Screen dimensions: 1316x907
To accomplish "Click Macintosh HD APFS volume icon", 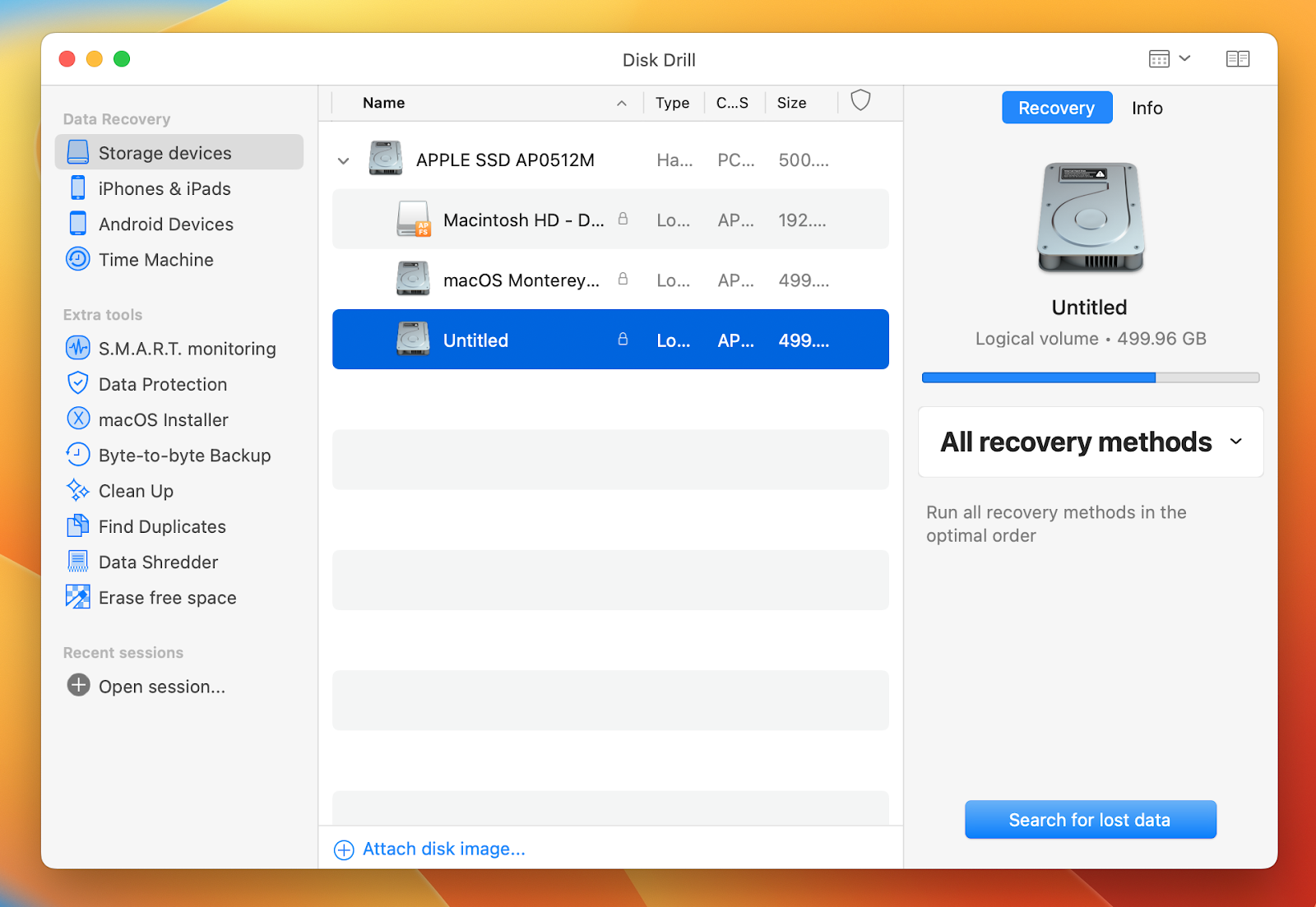I will (x=413, y=219).
